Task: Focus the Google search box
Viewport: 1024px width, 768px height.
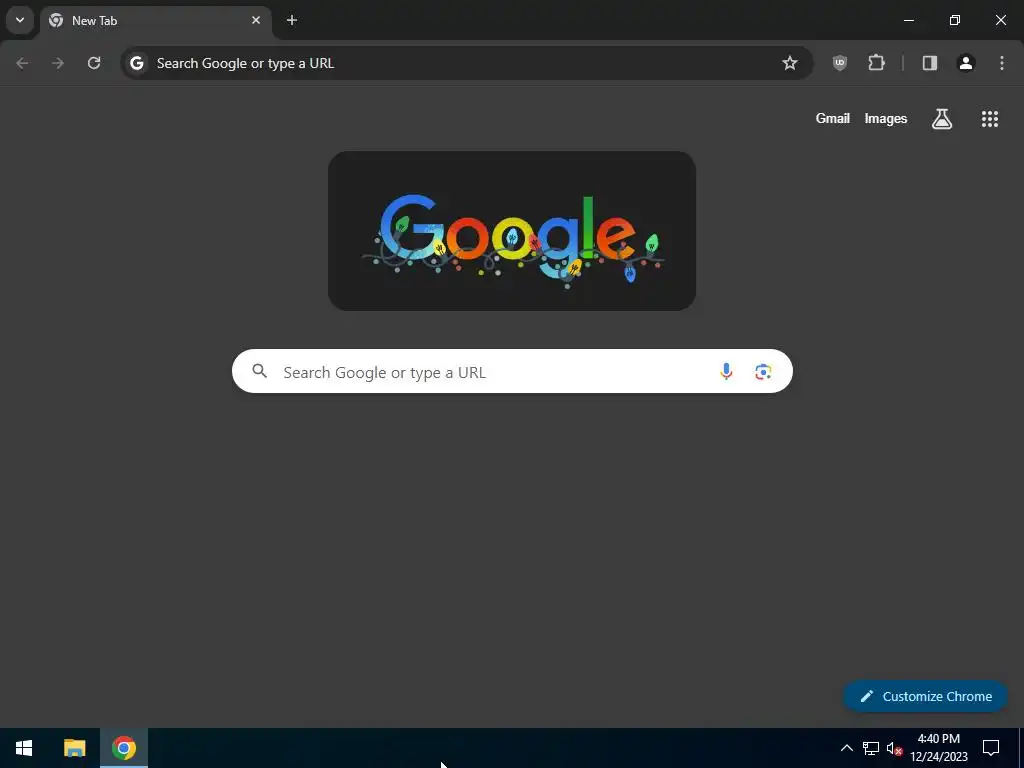Action: point(512,372)
